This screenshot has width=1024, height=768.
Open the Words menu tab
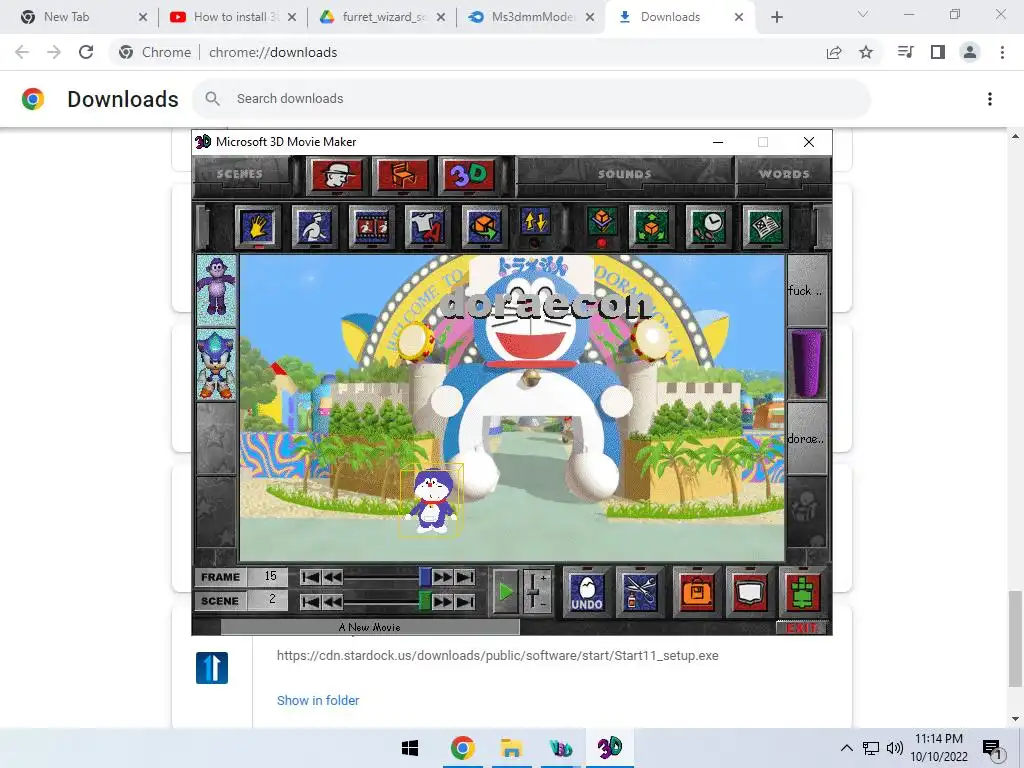(784, 174)
